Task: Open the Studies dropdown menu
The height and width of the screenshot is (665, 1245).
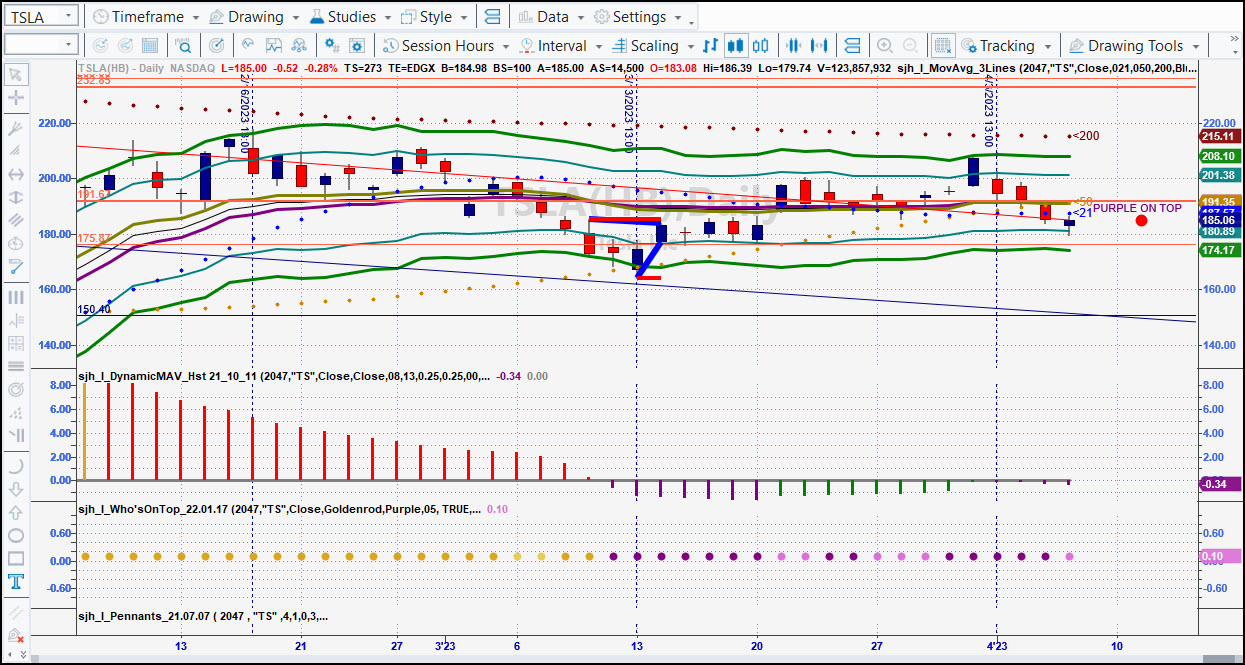Action: click(350, 17)
